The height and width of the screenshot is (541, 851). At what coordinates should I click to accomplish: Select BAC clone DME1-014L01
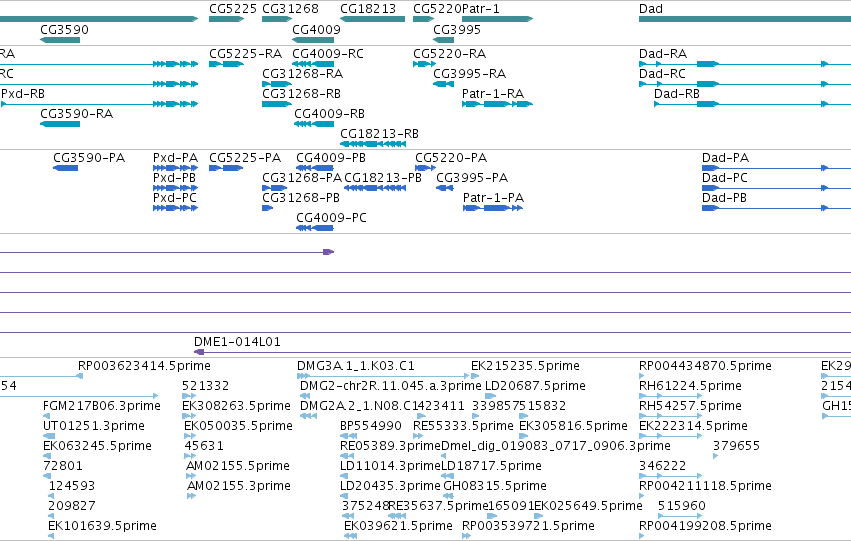pyautogui.click(x=237, y=342)
